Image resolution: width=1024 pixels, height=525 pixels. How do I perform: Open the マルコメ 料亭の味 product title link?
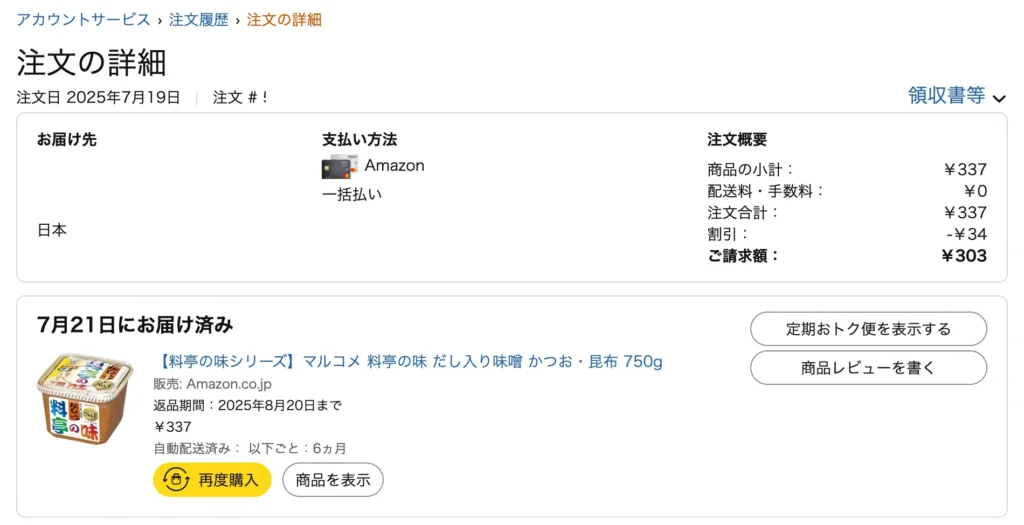(408, 361)
